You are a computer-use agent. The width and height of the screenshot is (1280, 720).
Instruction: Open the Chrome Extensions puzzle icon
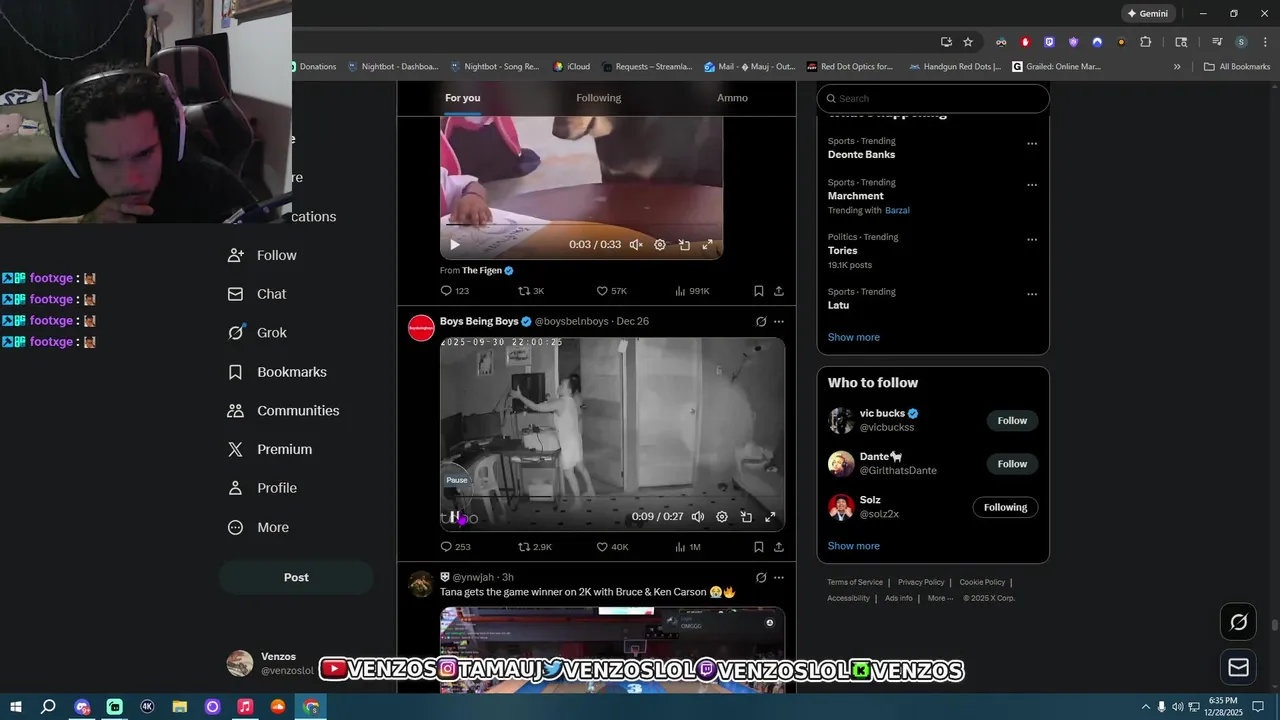(x=1146, y=42)
